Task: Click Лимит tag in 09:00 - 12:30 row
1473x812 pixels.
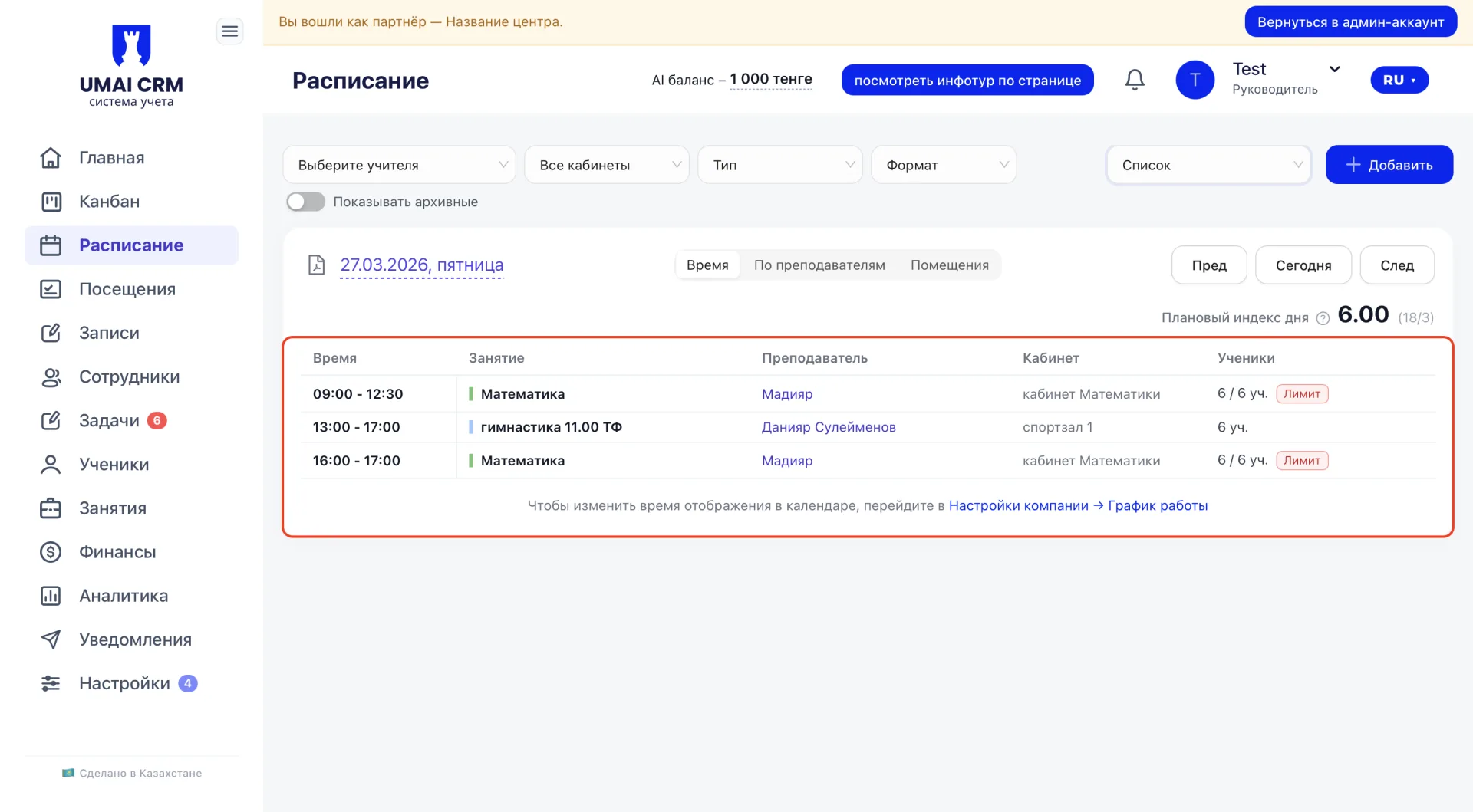Action: [x=1302, y=394]
